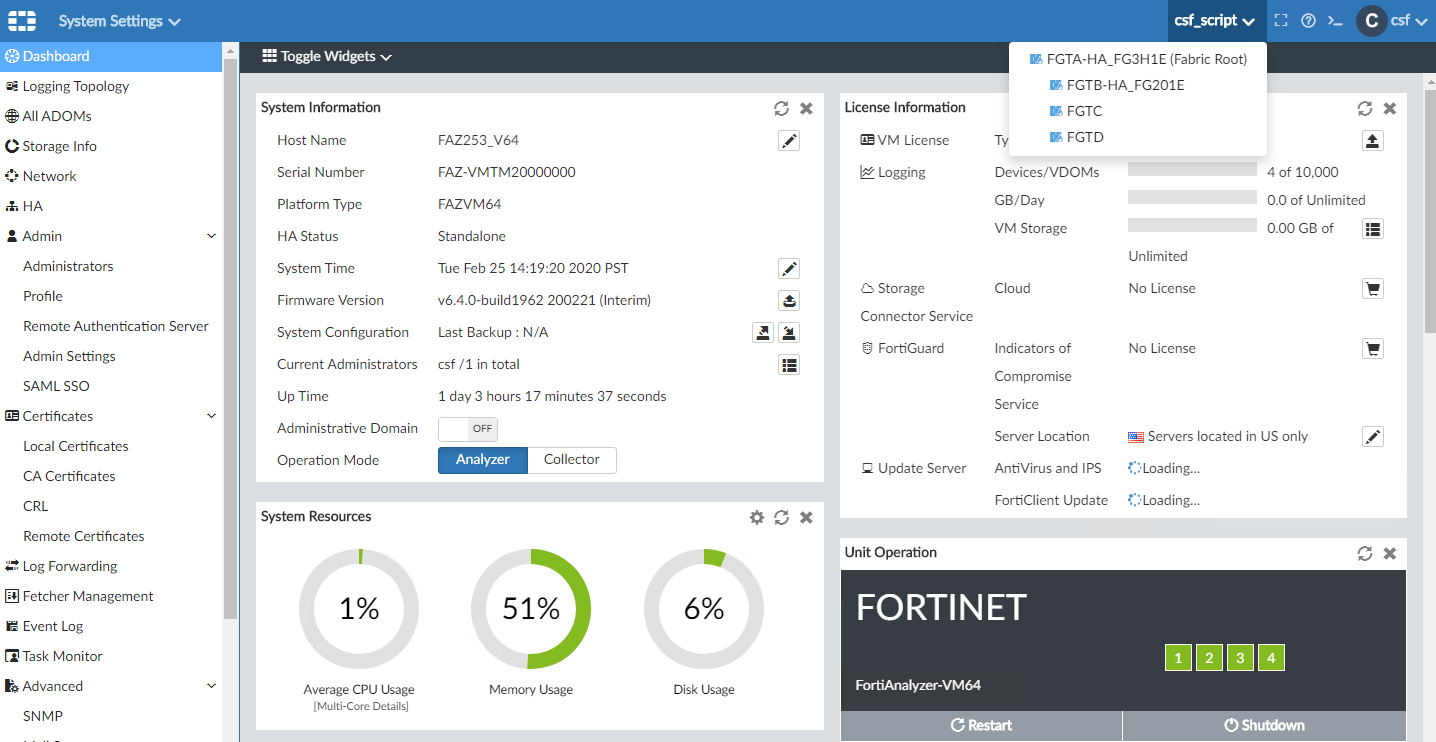Image resolution: width=1436 pixels, height=742 pixels.
Task: Open the System Settings dropdown
Action: pyautogui.click(x=119, y=21)
